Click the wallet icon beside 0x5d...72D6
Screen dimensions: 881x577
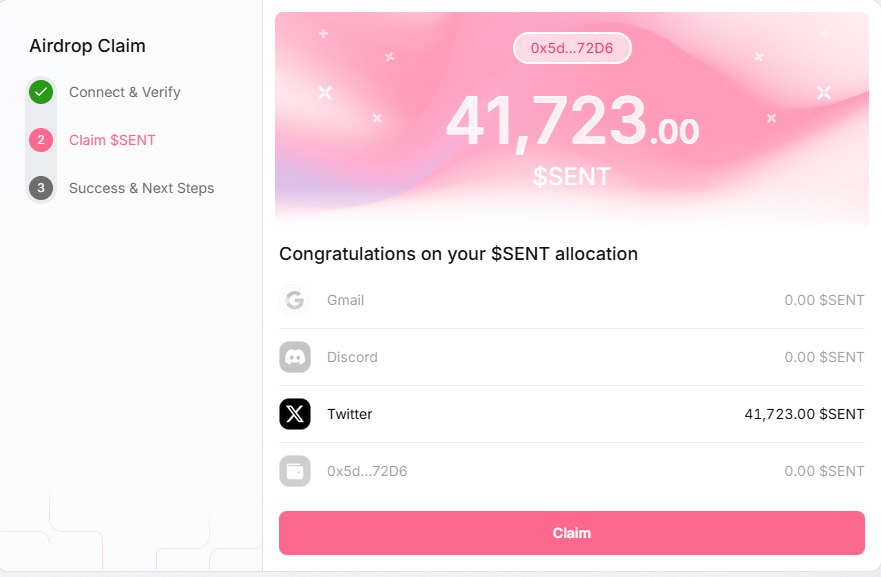pos(294,471)
